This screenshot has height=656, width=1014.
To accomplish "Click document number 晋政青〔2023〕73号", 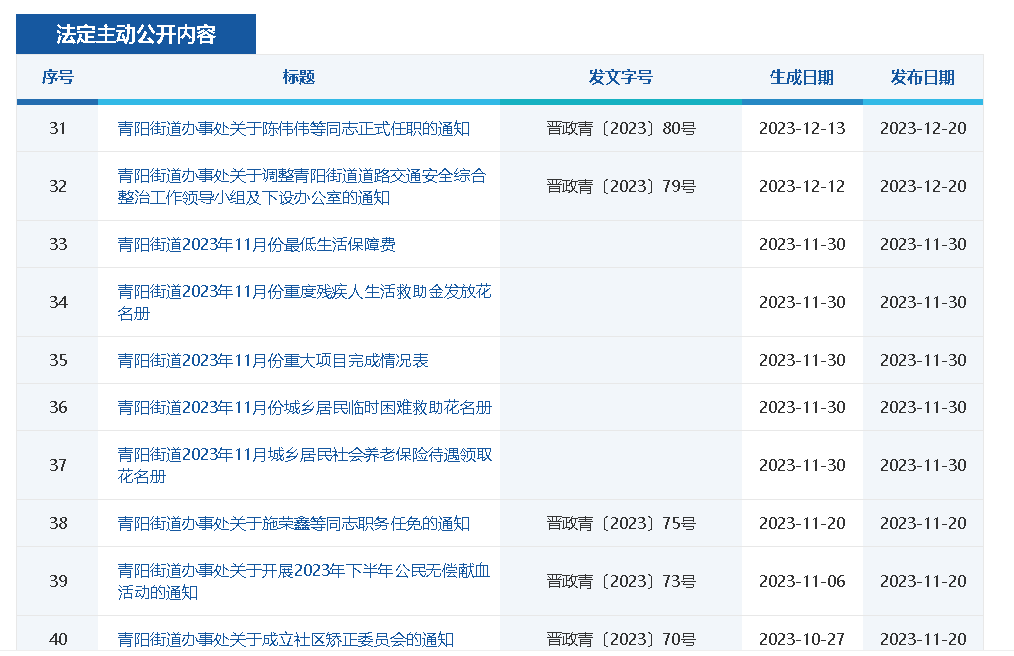I will 621,581.
